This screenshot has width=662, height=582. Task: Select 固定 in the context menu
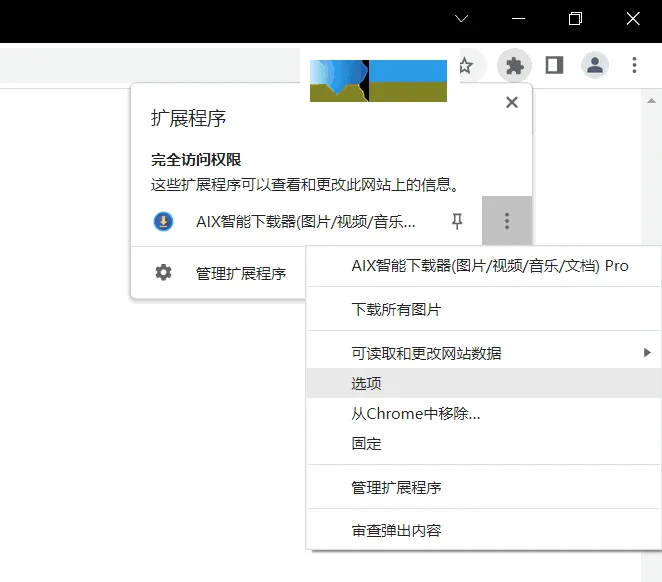coord(484,444)
